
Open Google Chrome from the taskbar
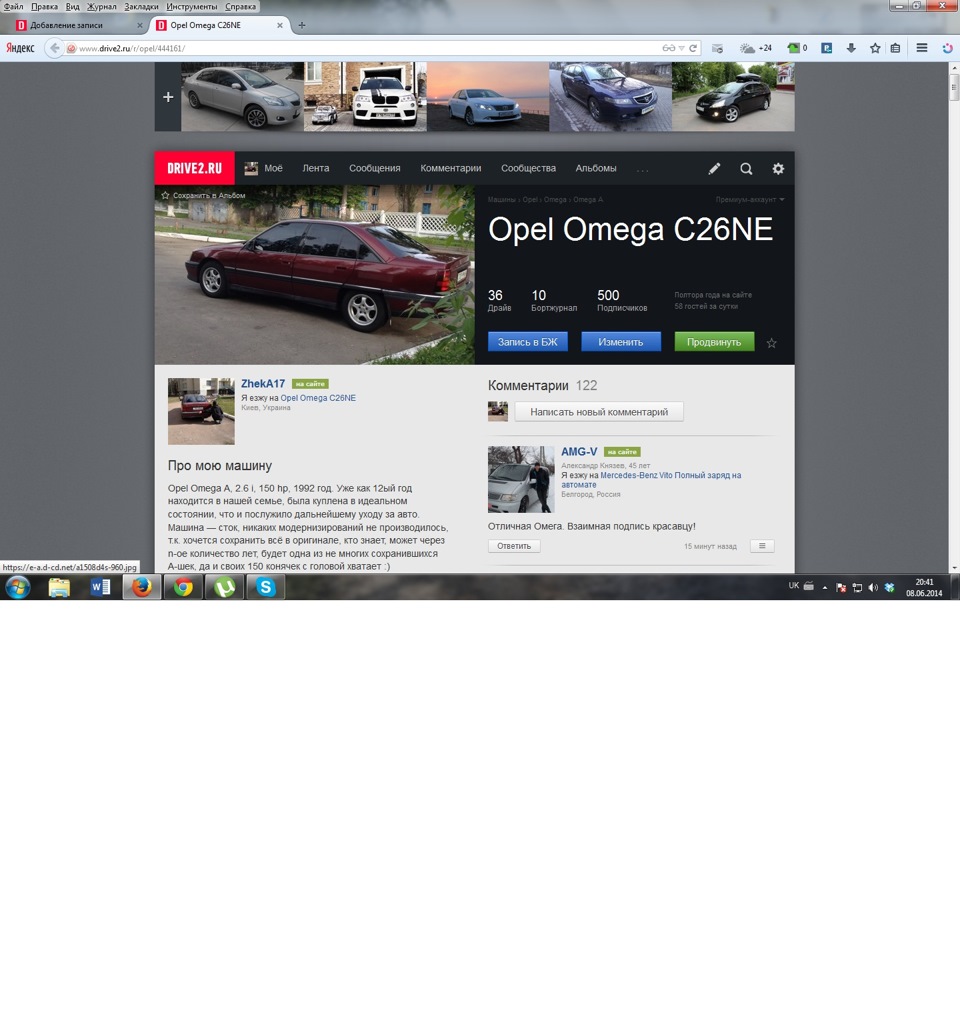183,587
